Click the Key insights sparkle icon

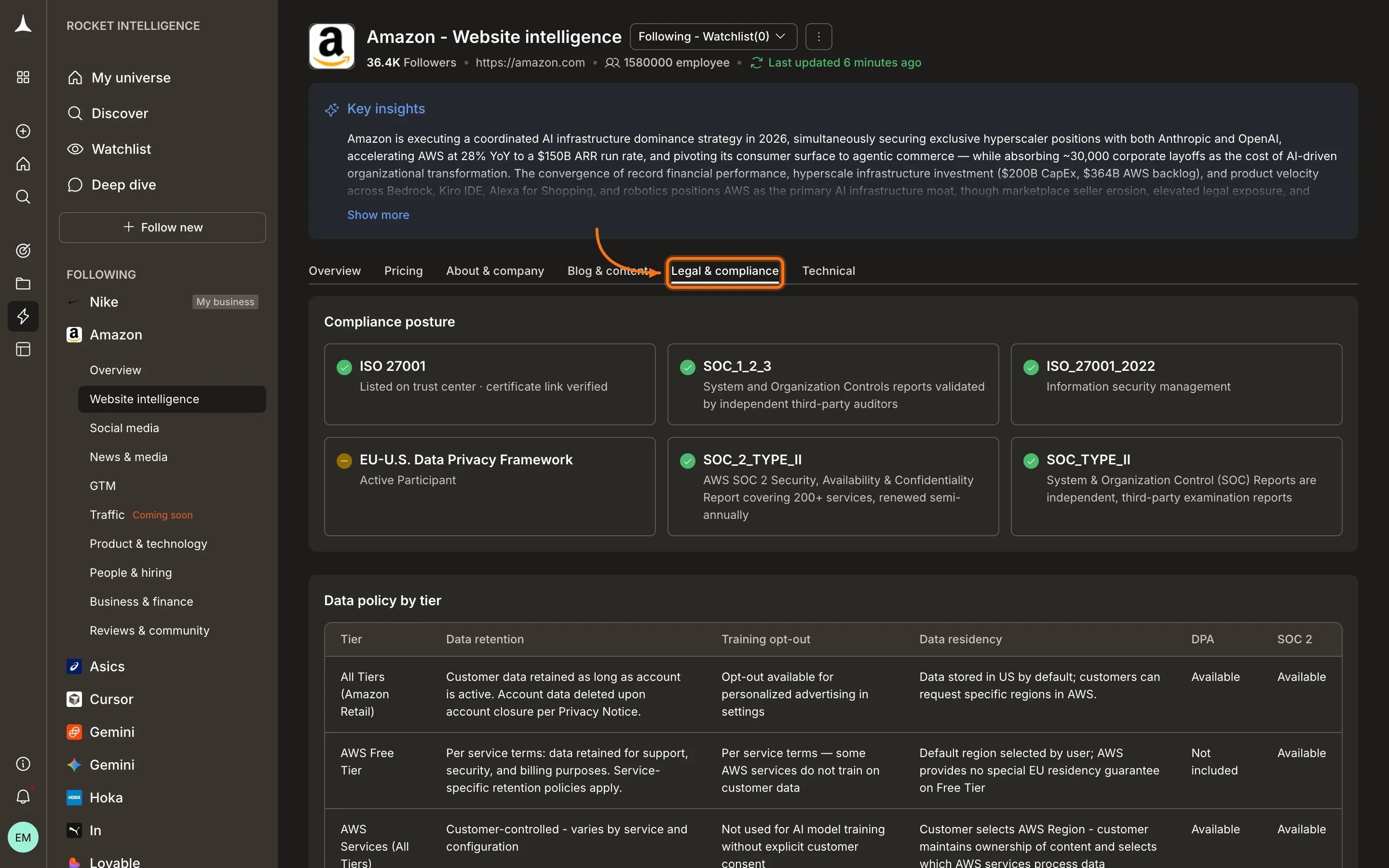[332, 109]
